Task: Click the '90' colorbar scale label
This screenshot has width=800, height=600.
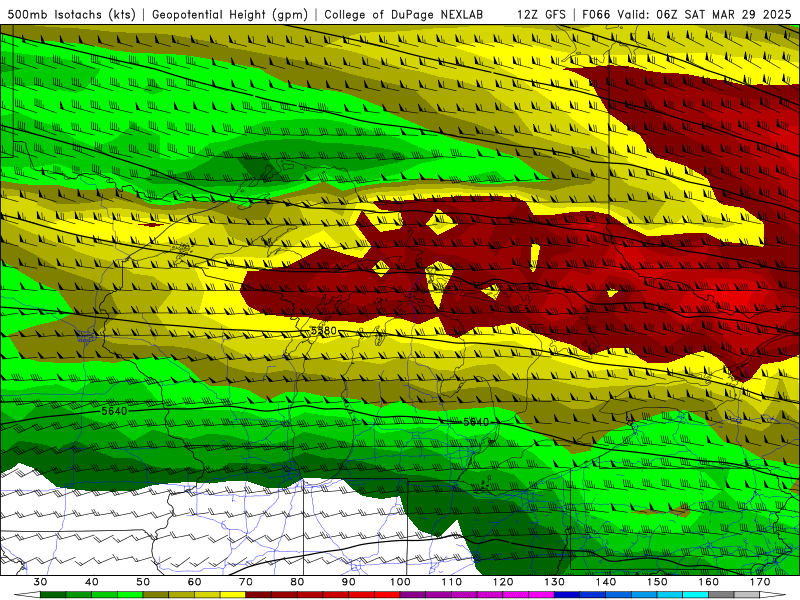Action: point(349,582)
